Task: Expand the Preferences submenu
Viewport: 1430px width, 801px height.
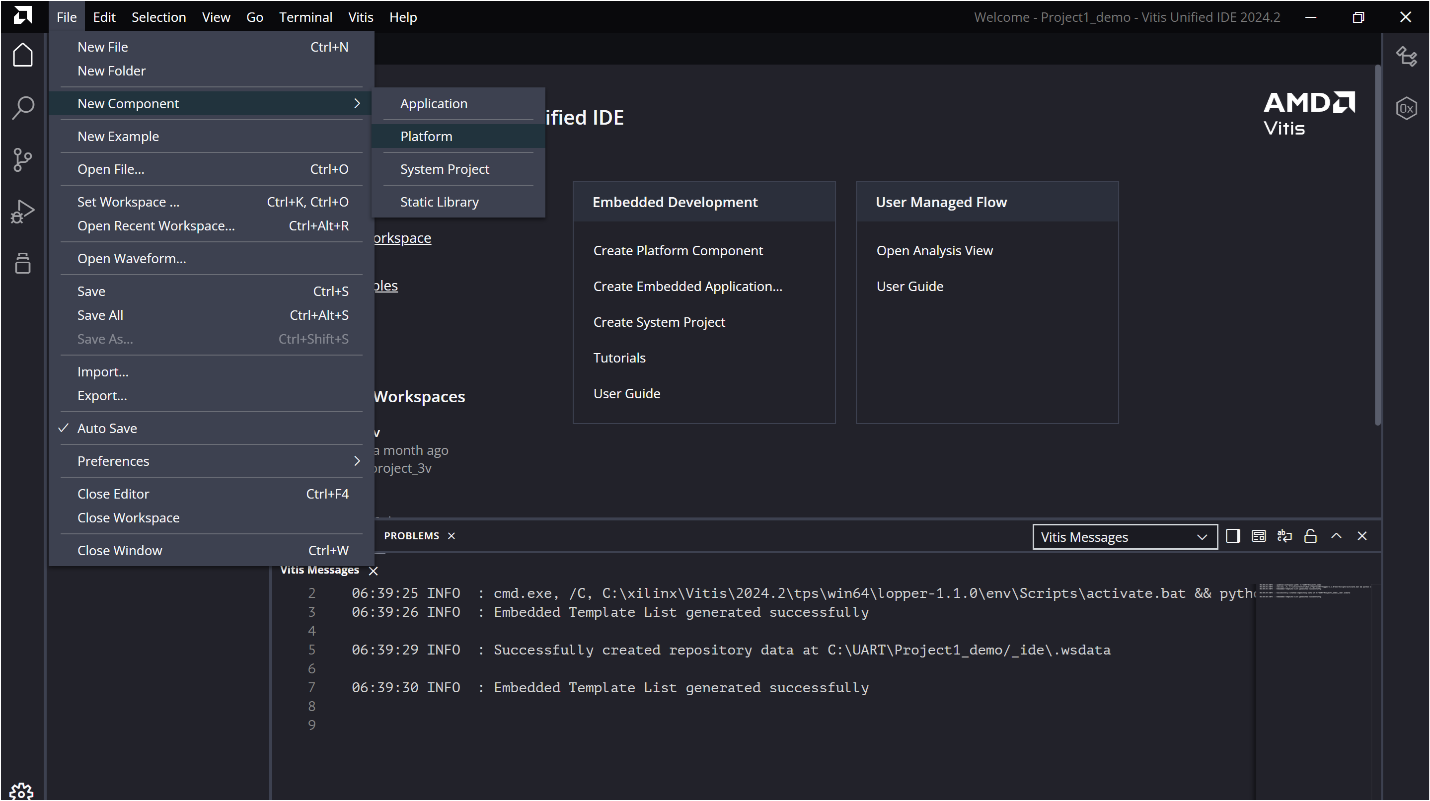Action: tap(113, 461)
